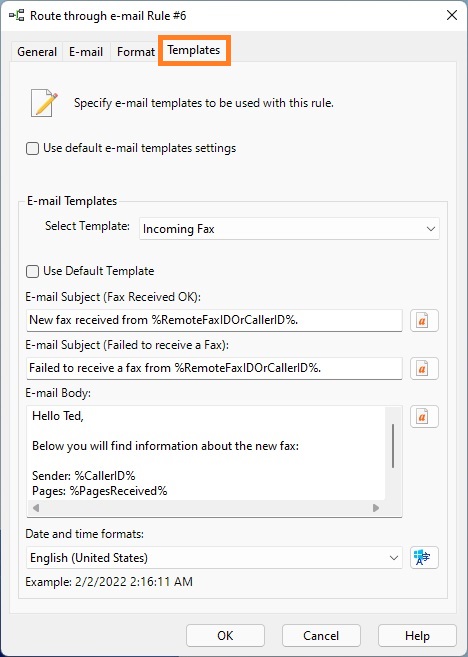Click the routing rule icon in the title bar
Screen dimensions: 468x657
(x=16, y=16)
